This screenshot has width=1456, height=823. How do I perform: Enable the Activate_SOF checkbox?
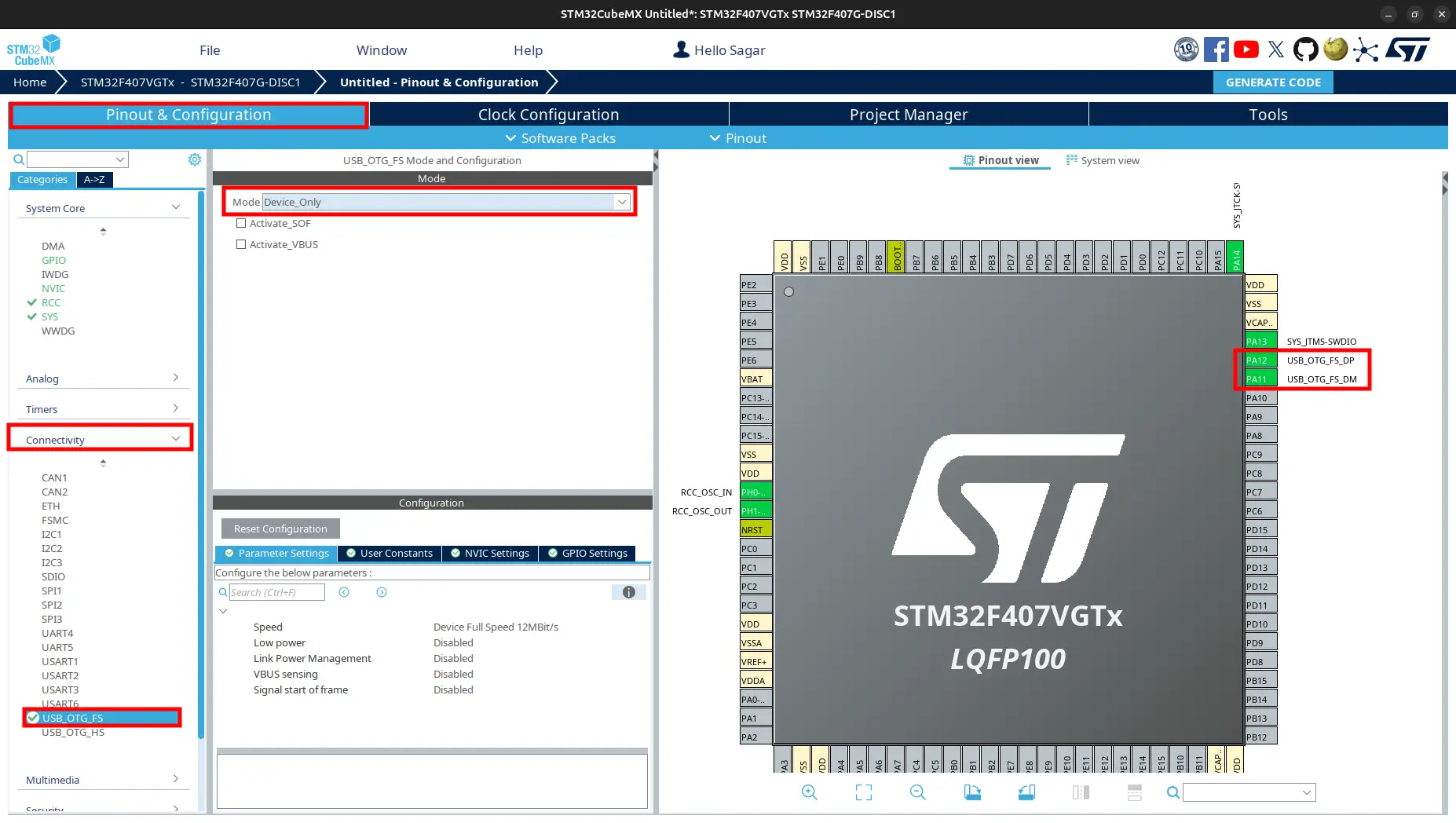point(241,223)
